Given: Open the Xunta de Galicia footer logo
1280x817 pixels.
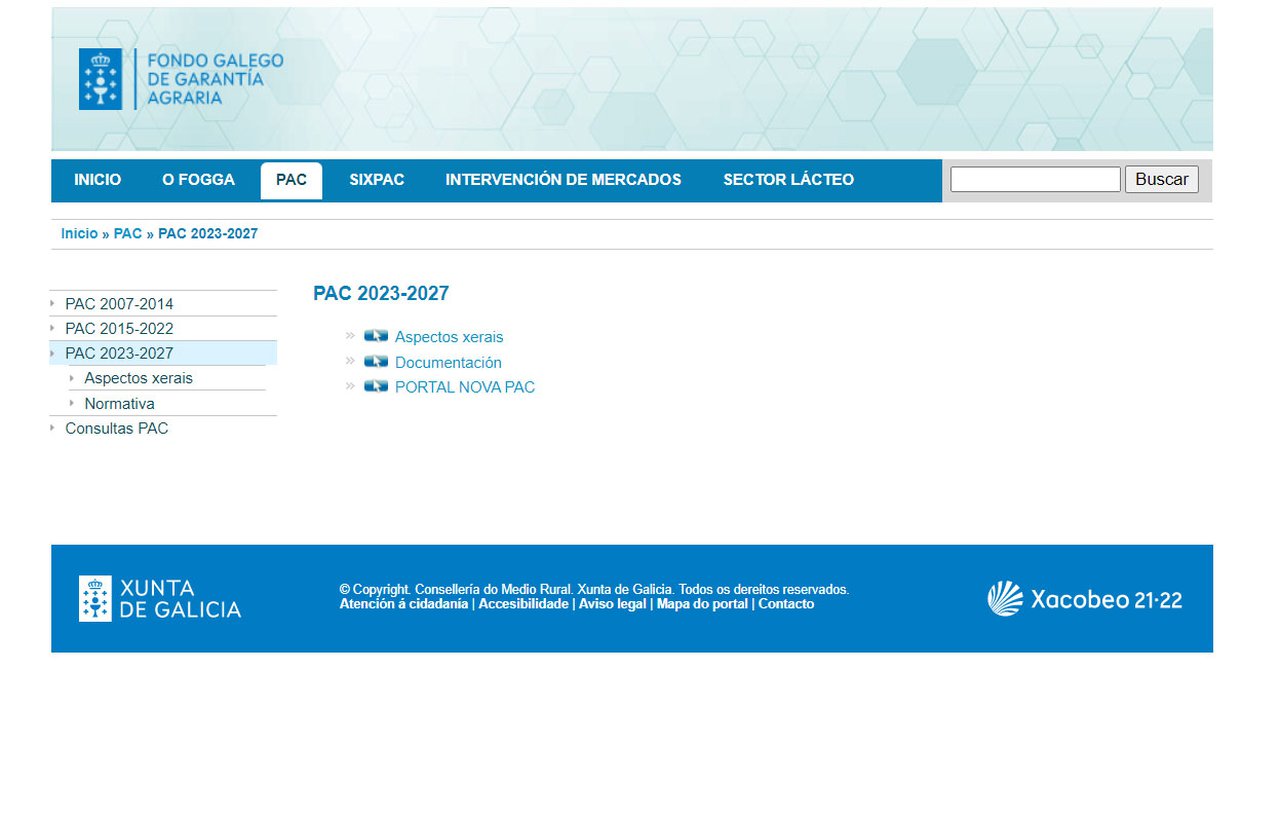Looking at the screenshot, I should [160, 599].
